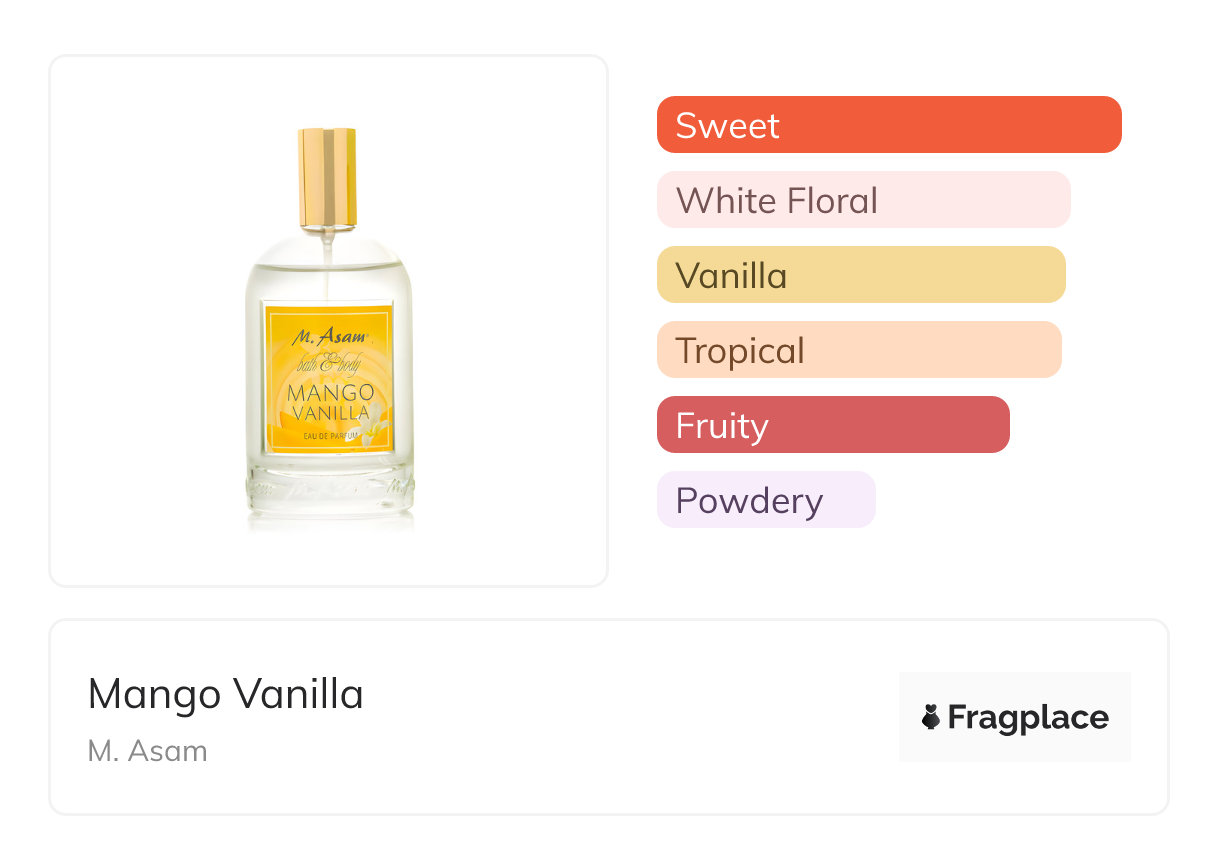This screenshot has width=1218, height=864.
Task: Click the White Floral accord bar
Action: tap(863, 200)
